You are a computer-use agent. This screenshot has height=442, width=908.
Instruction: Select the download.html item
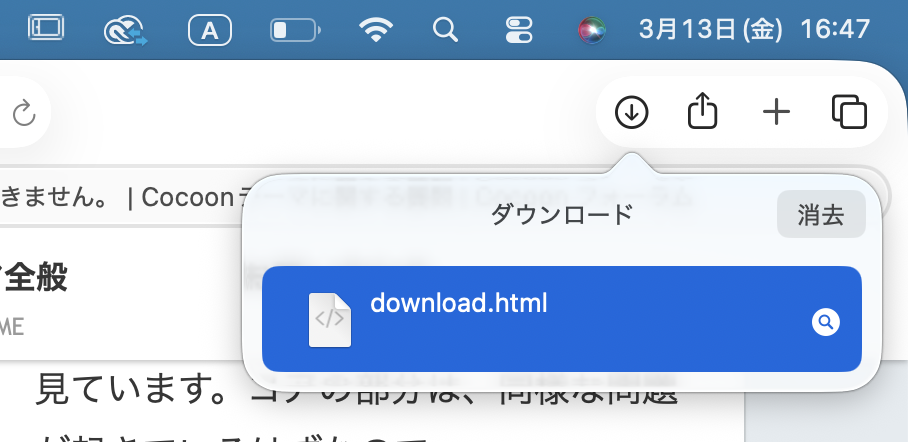562,319
